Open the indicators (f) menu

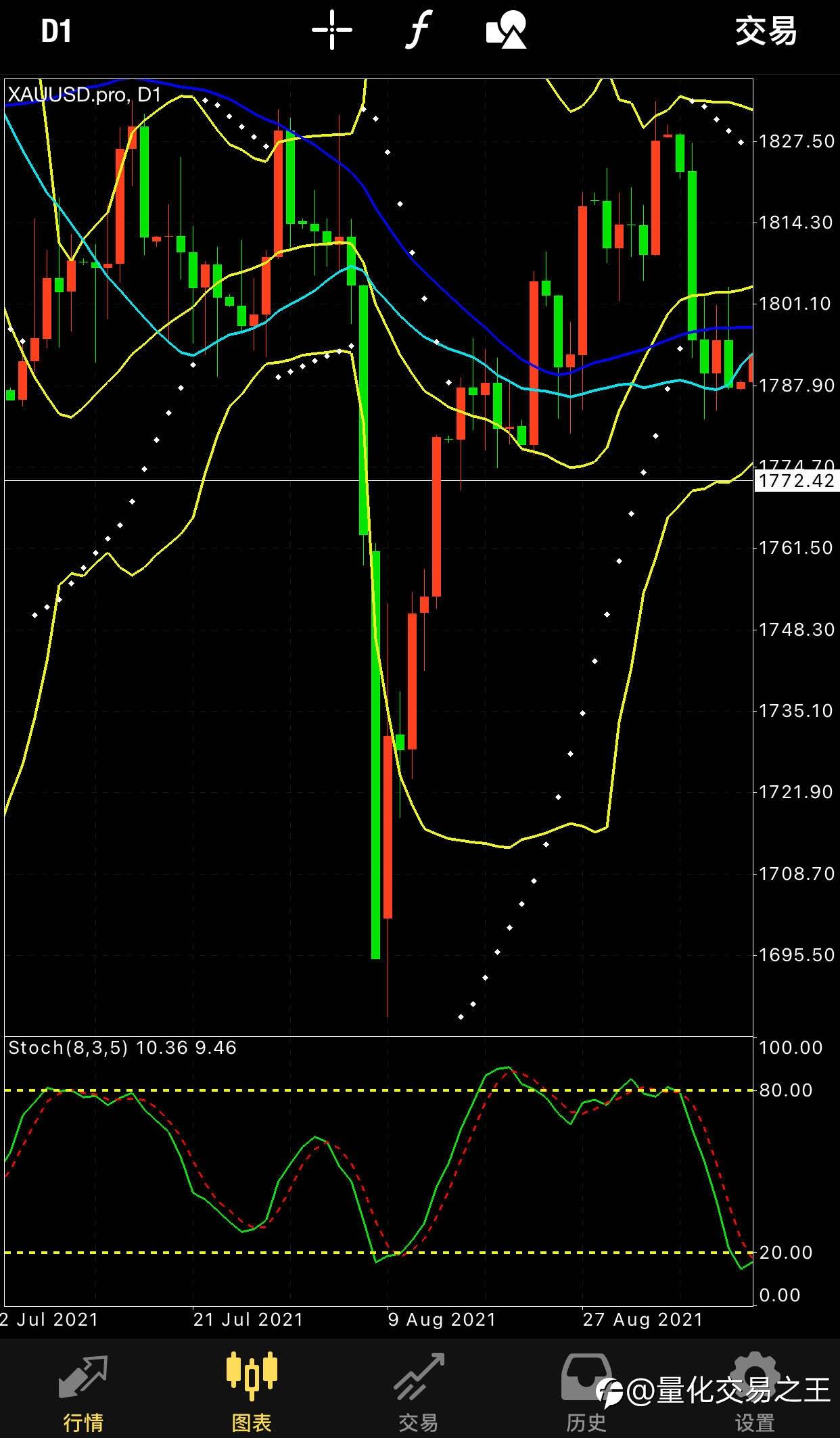[418, 30]
